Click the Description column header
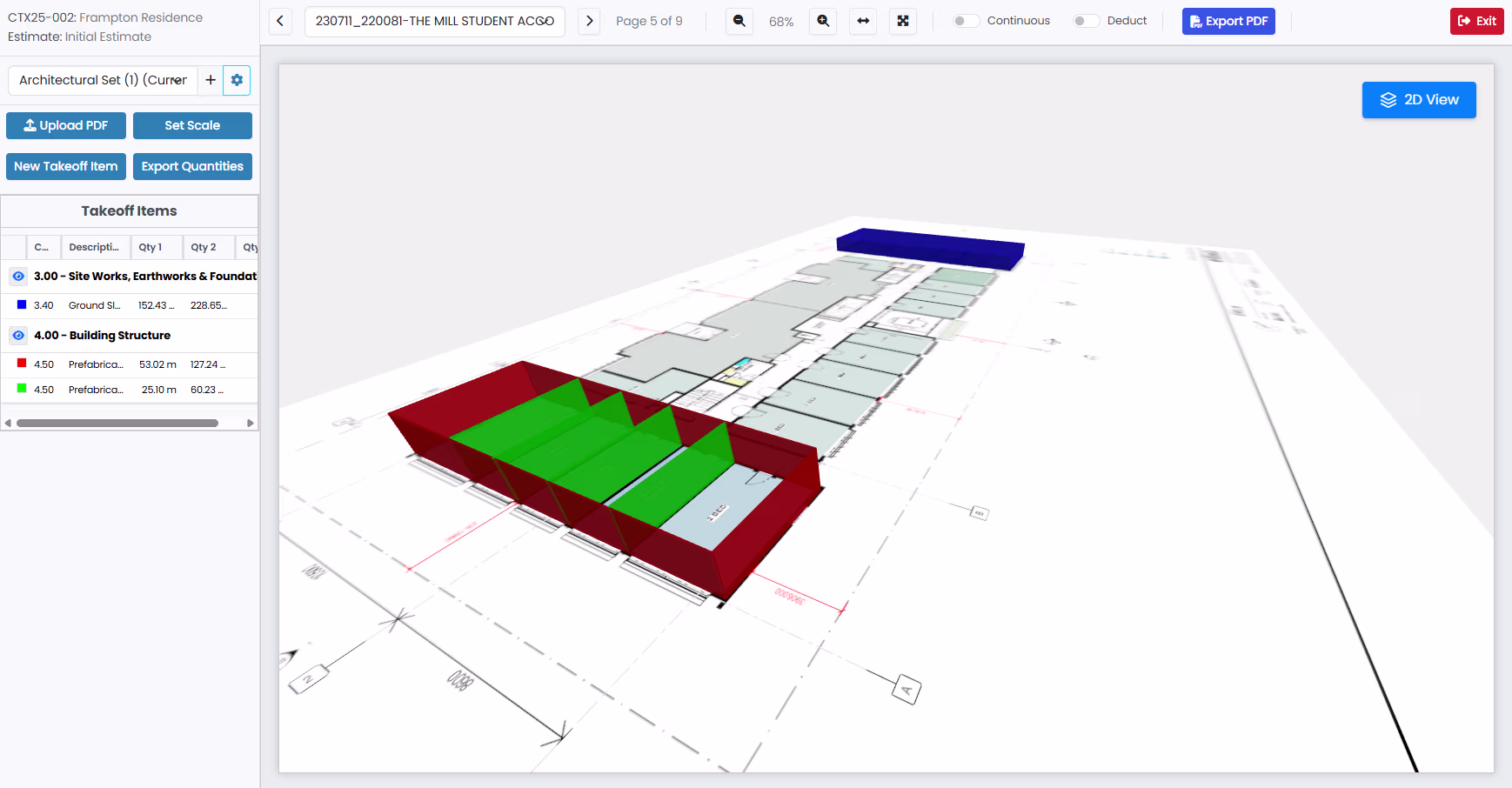1512x788 pixels. coord(96,247)
